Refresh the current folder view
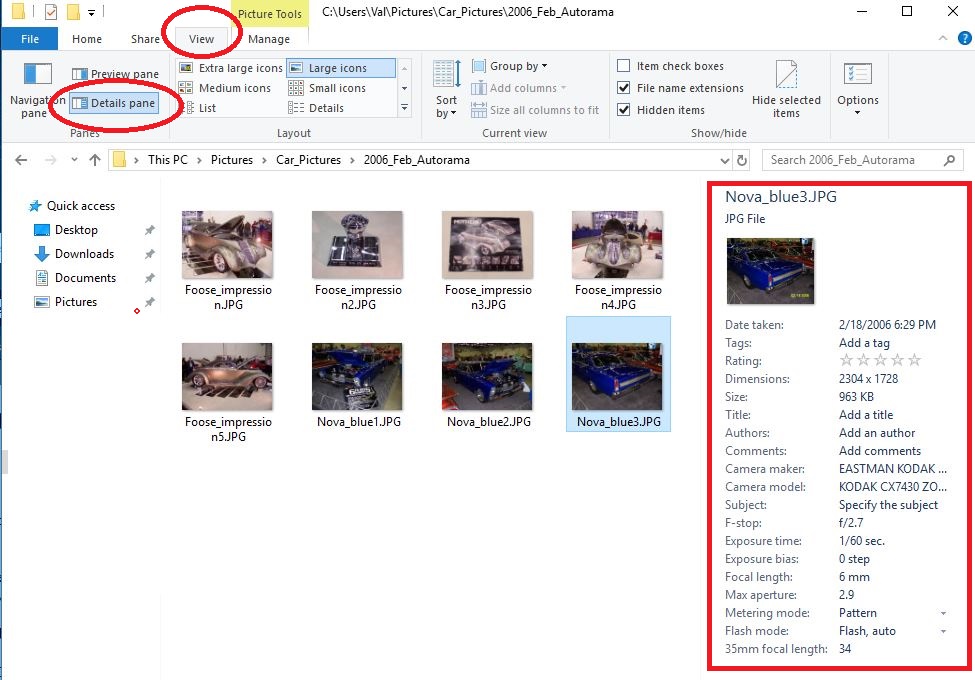 point(741,160)
